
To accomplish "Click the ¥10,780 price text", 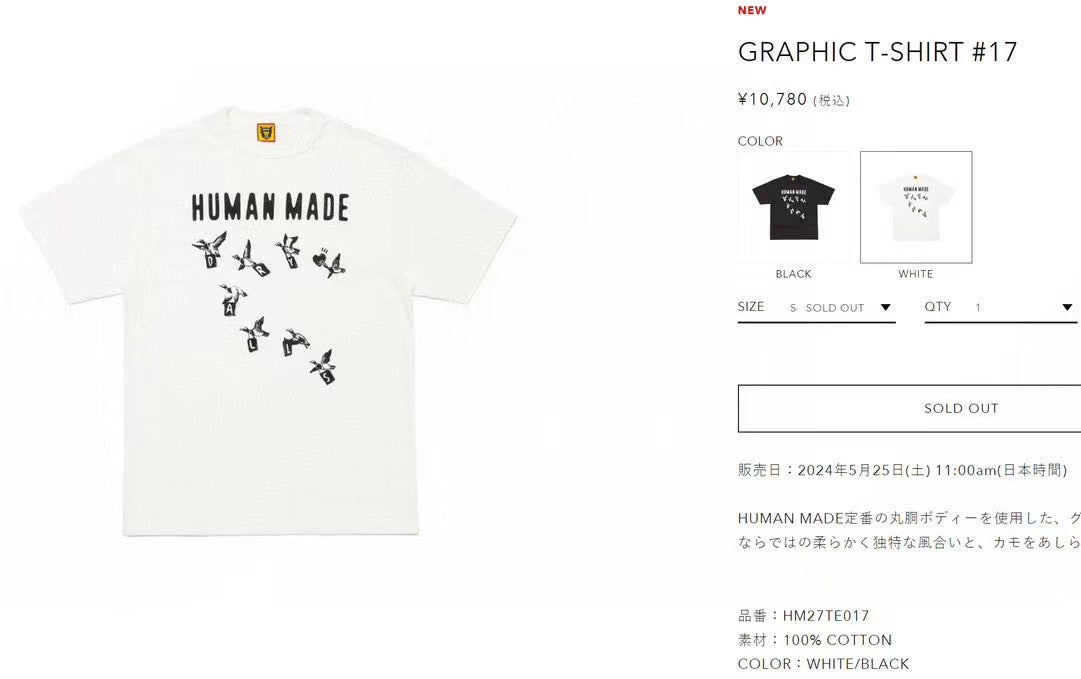I will tap(772, 99).
